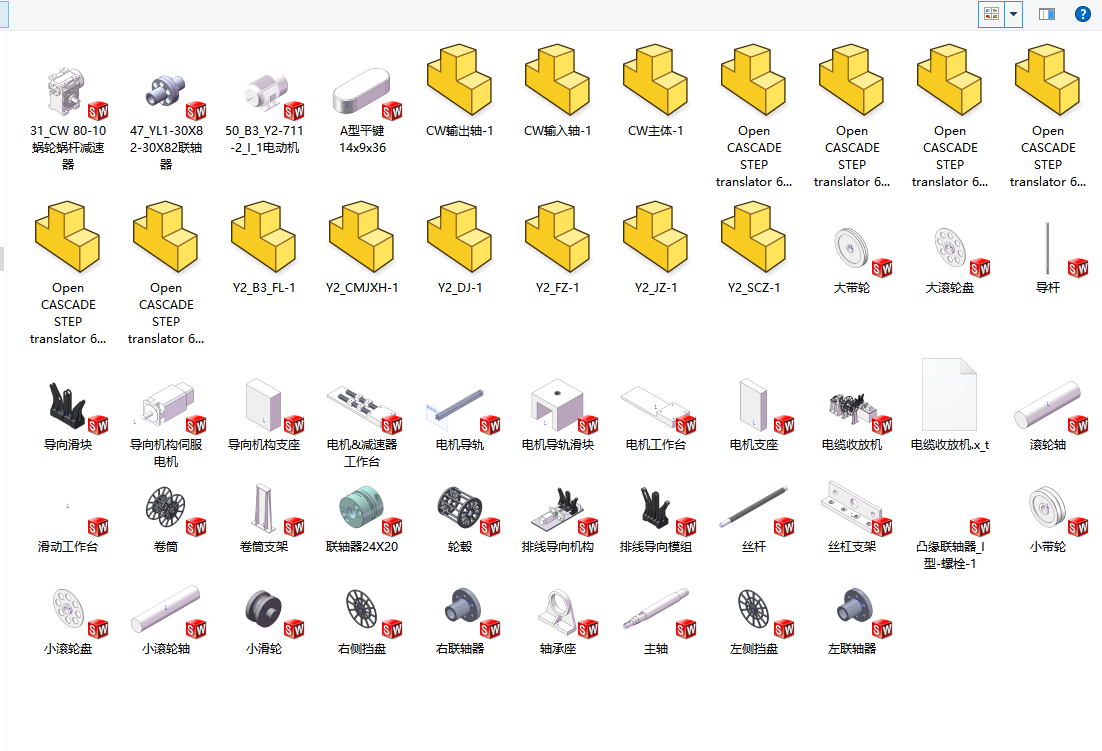Select the 联轴器24X20 part file

(x=362, y=509)
